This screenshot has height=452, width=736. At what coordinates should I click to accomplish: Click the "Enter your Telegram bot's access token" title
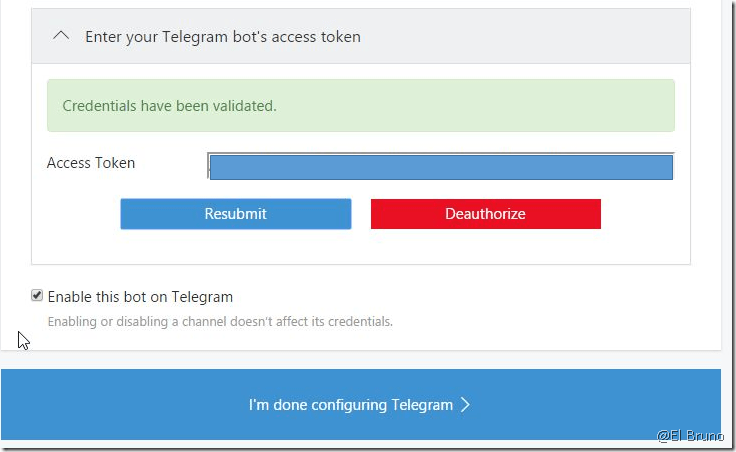(222, 37)
